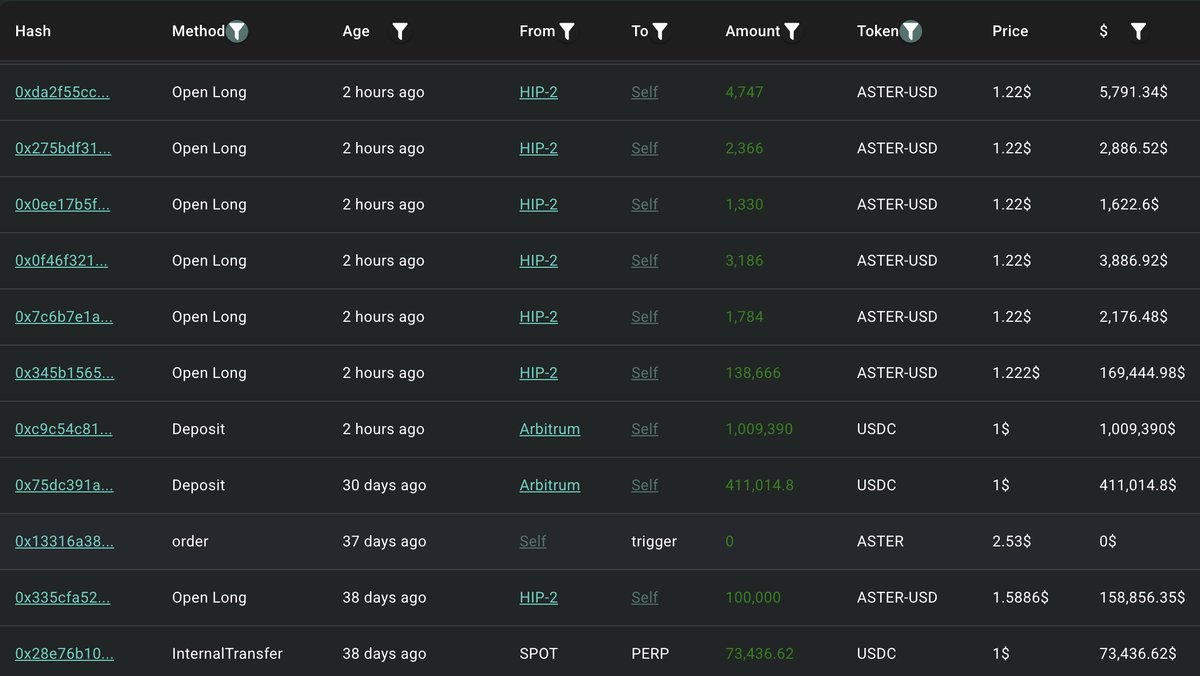1200x676 pixels.
Task: Click HIP-2 link in 100,000 row
Action: [x=538, y=598]
